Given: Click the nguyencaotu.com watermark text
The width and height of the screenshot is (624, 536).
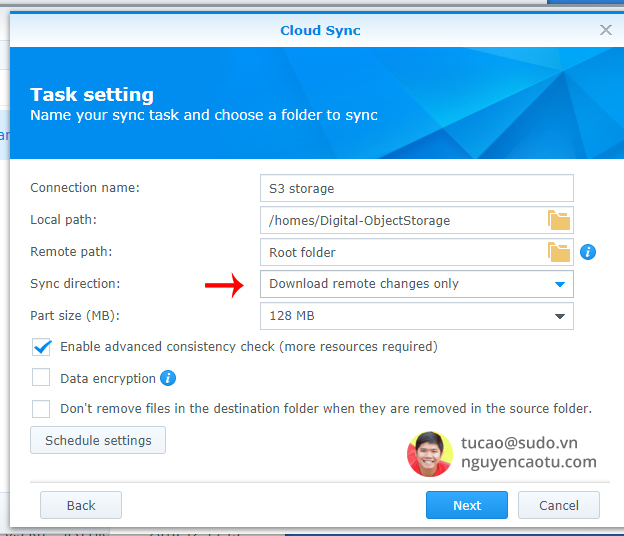Looking at the screenshot, I should tap(529, 462).
